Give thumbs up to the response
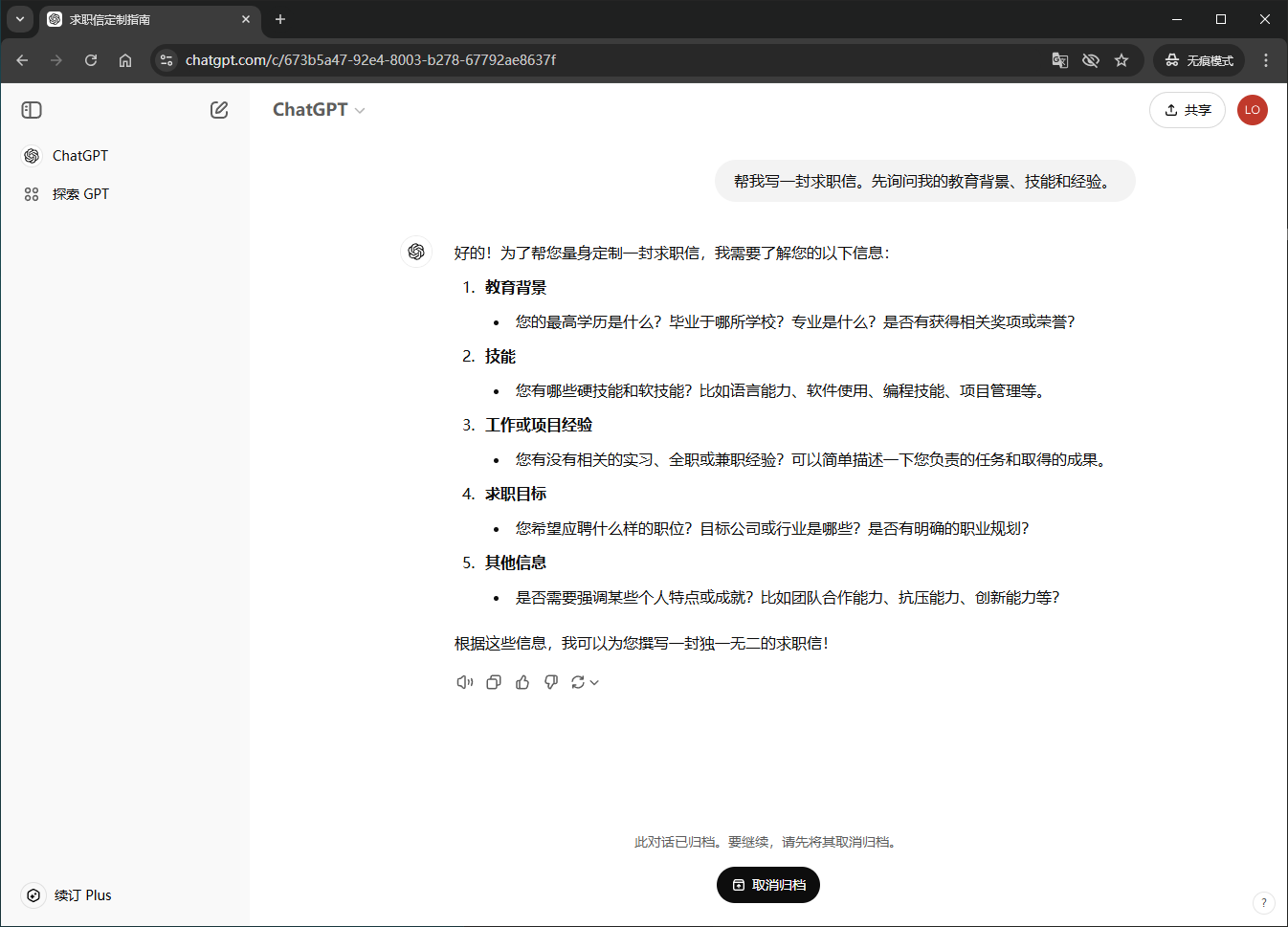 (x=522, y=682)
